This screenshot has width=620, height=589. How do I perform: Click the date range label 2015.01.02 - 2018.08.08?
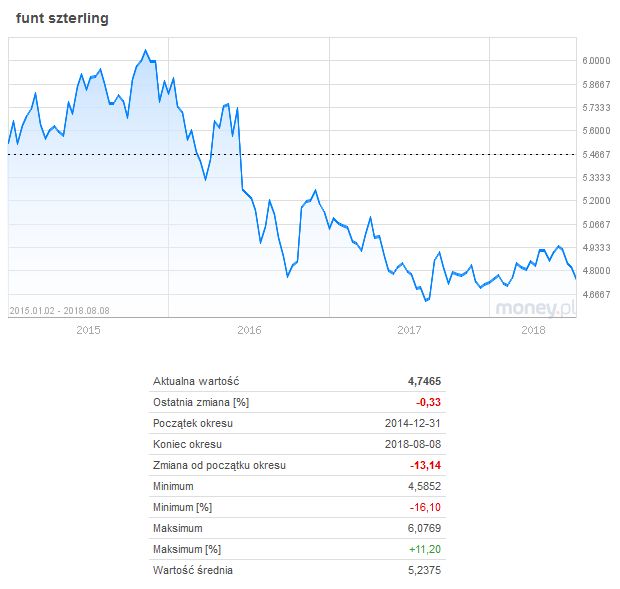[x=58, y=311]
